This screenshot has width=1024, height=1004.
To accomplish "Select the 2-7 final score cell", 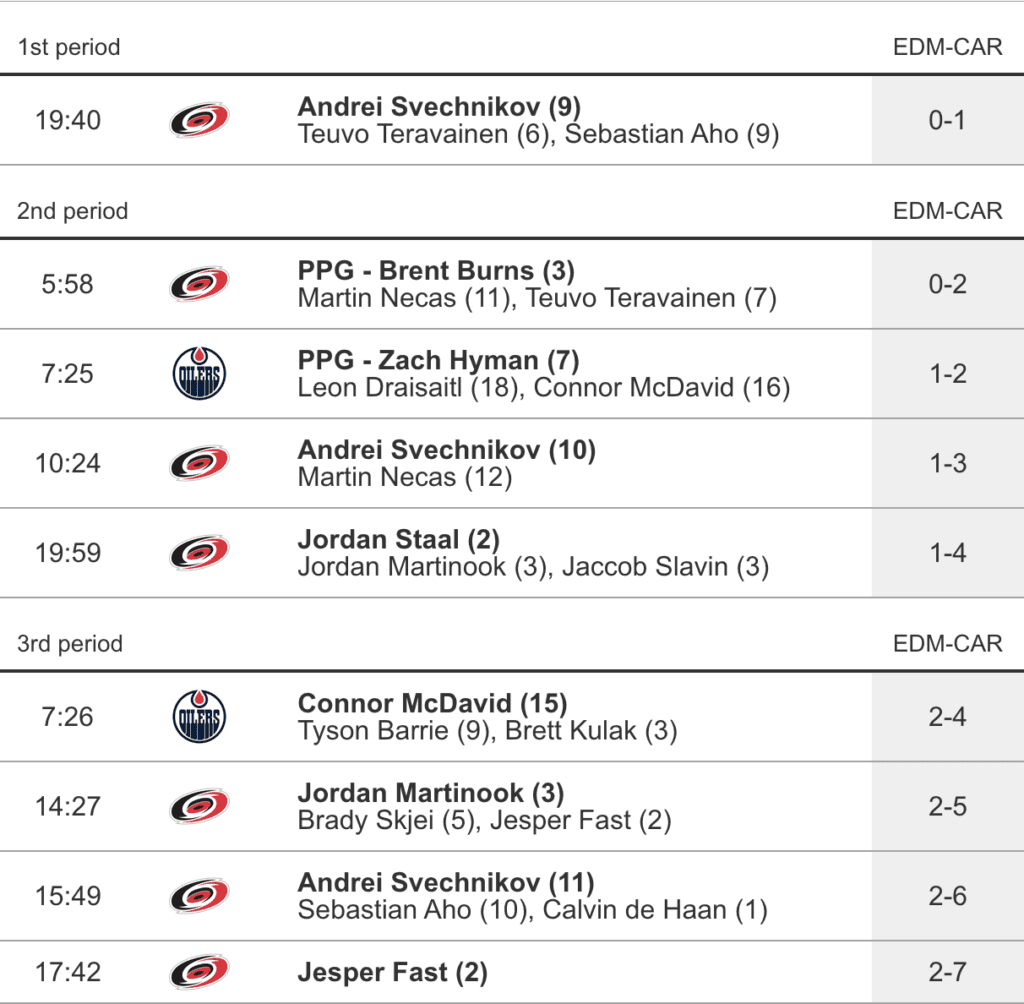I will point(947,972).
